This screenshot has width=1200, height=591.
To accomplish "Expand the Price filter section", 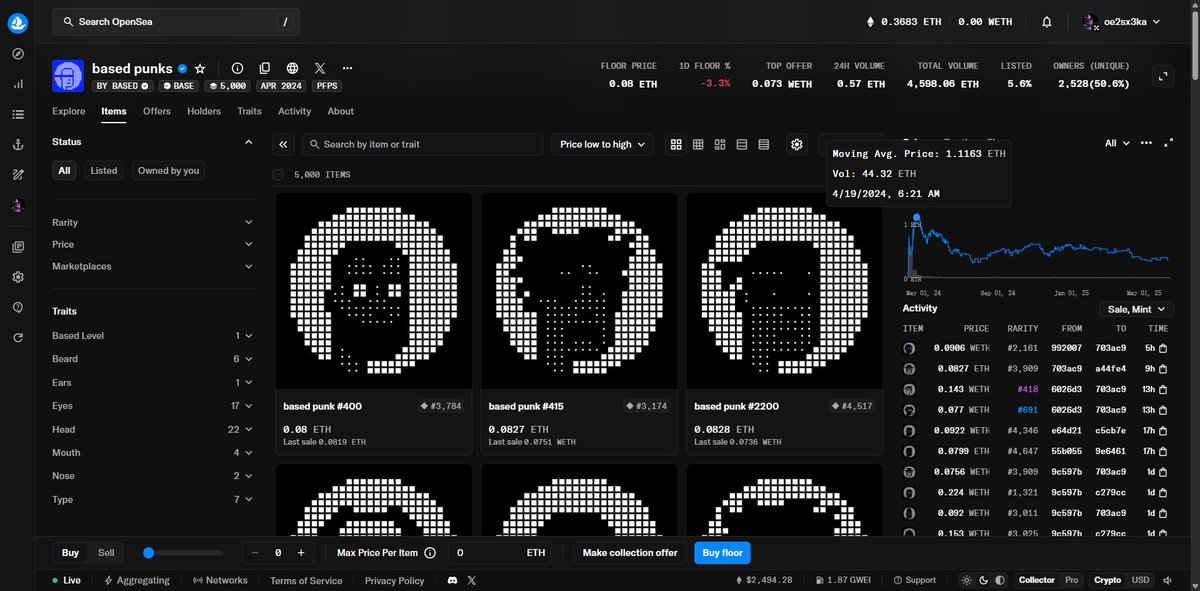I will point(152,244).
